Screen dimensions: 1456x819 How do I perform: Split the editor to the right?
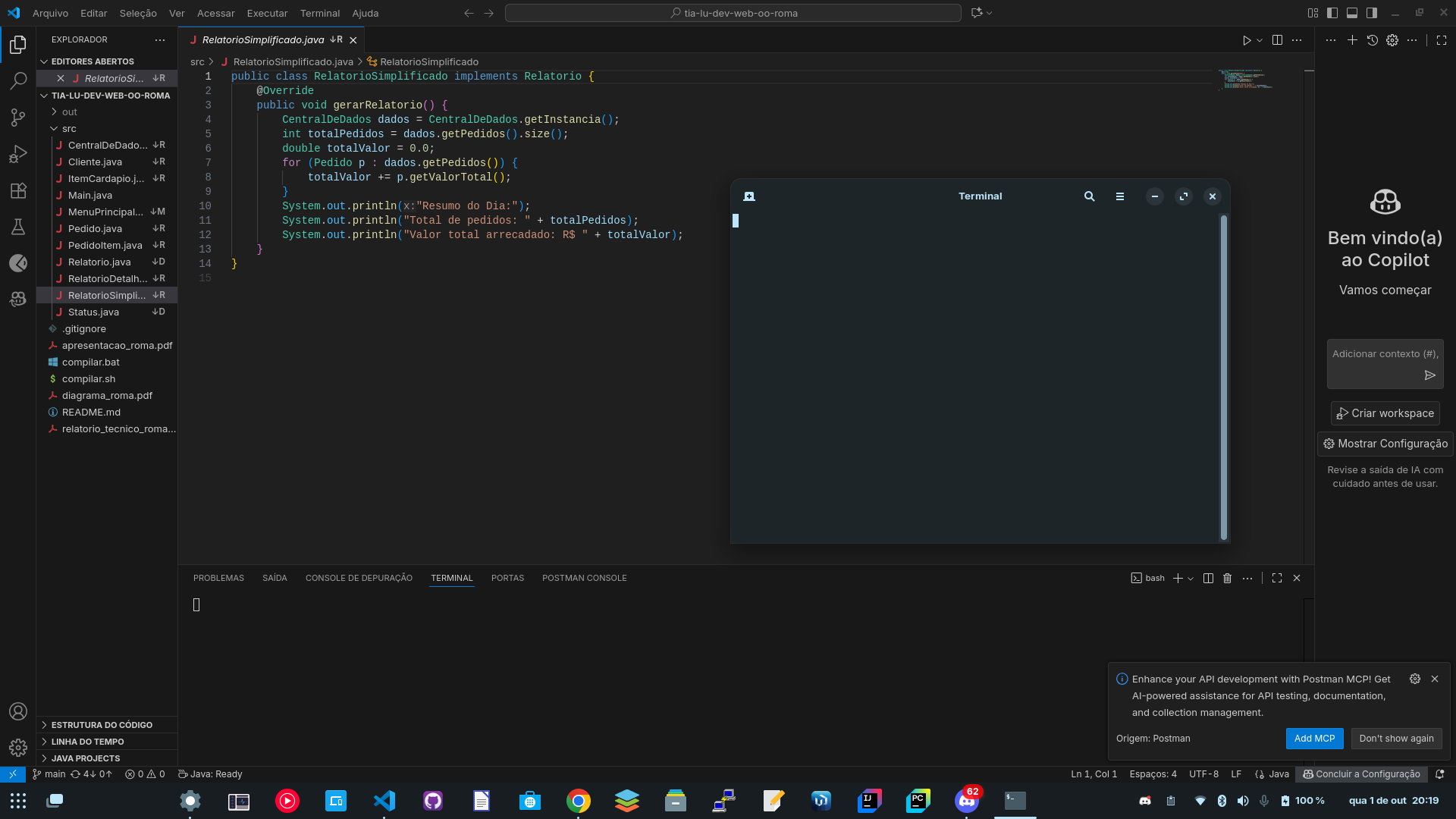[x=1277, y=40]
